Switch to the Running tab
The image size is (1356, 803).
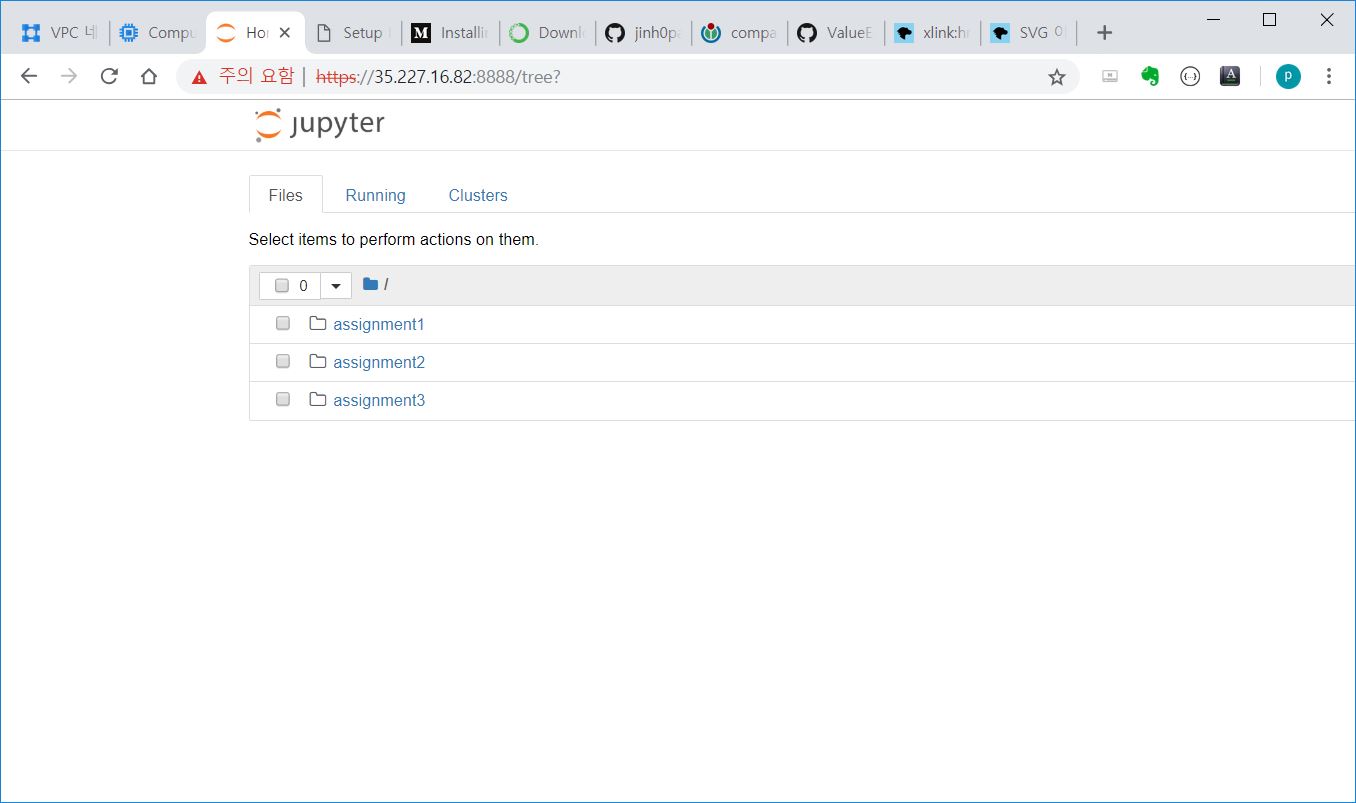pos(375,195)
